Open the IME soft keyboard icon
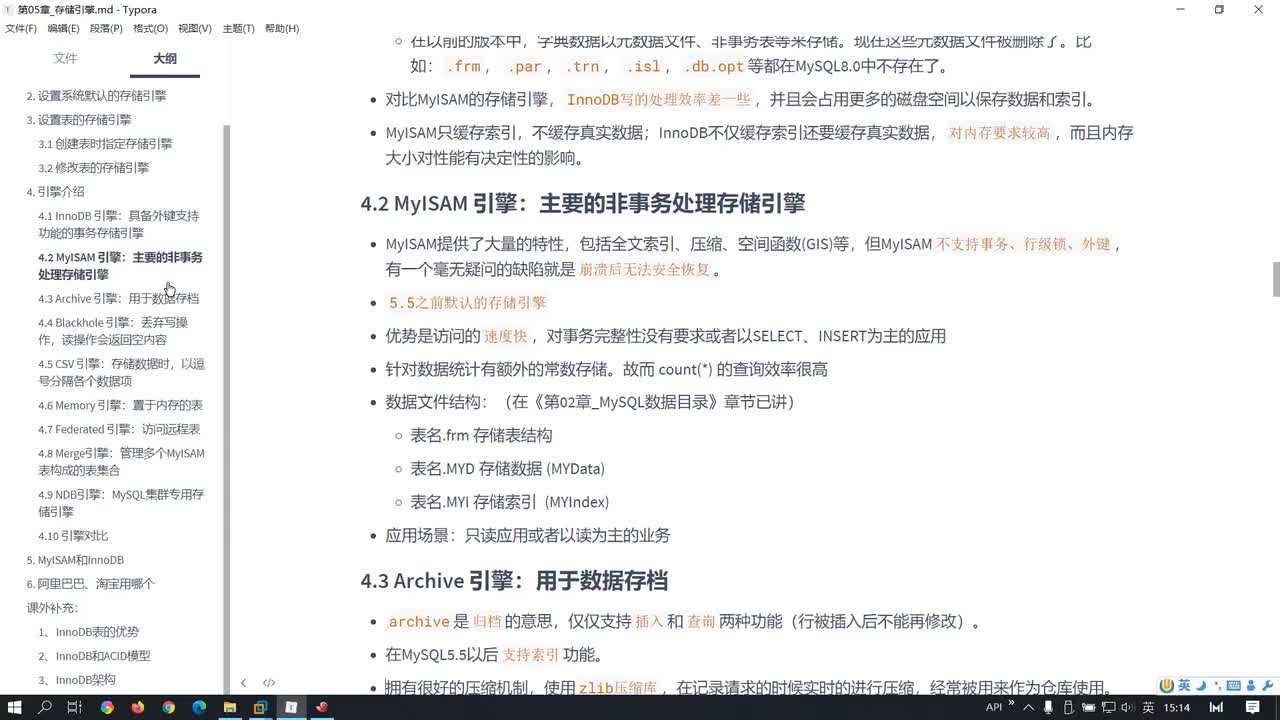This screenshot has height=720, width=1280. 1233,686
